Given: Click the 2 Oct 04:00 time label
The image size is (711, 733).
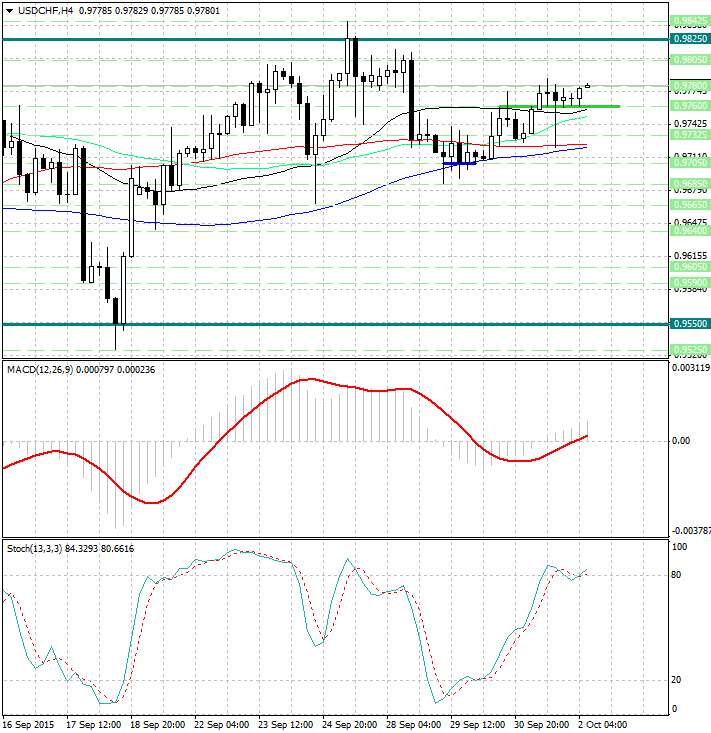Looking at the screenshot, I should point(603,725).
